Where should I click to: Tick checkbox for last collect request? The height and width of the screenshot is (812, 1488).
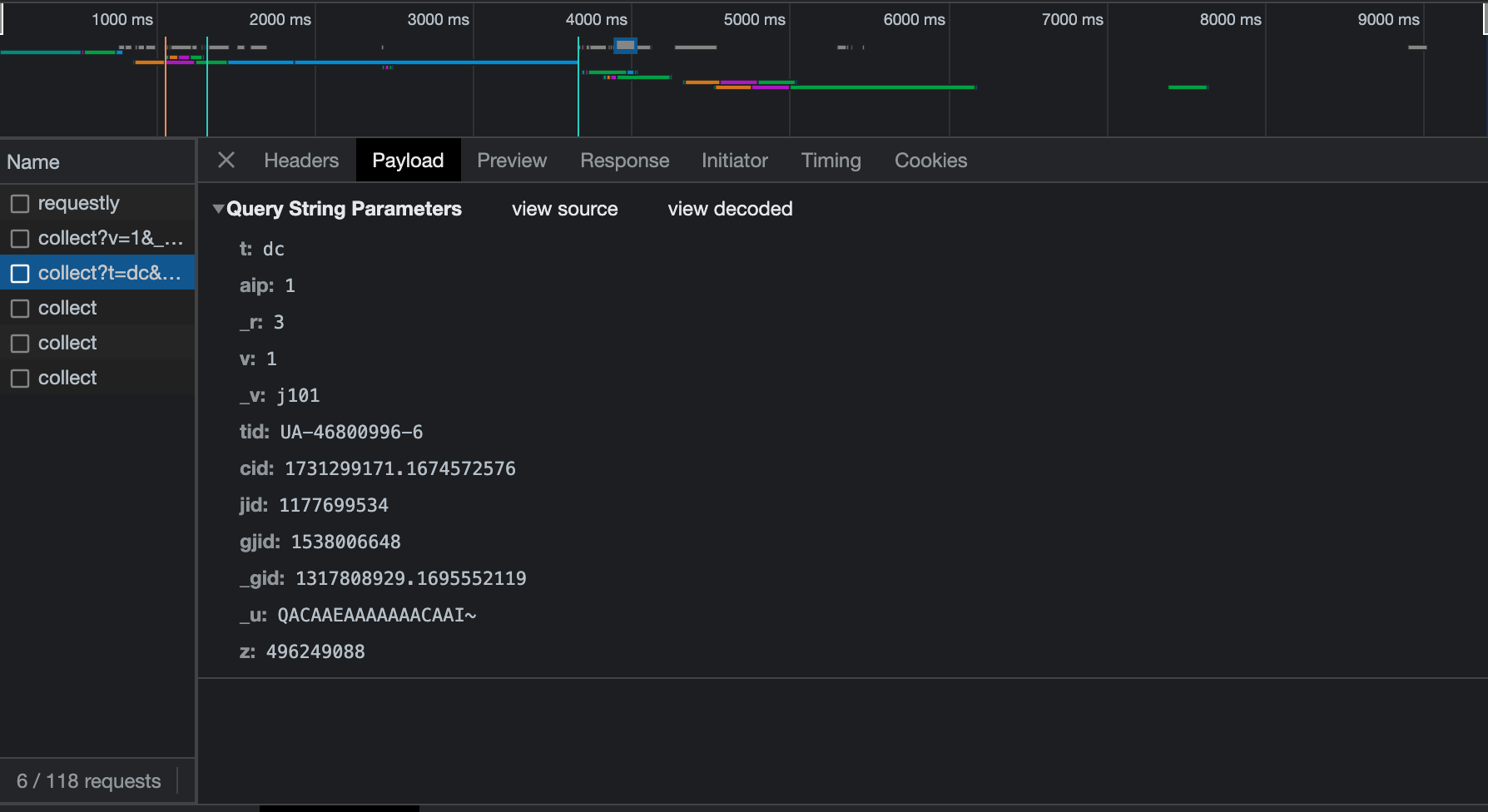[20, 379]
